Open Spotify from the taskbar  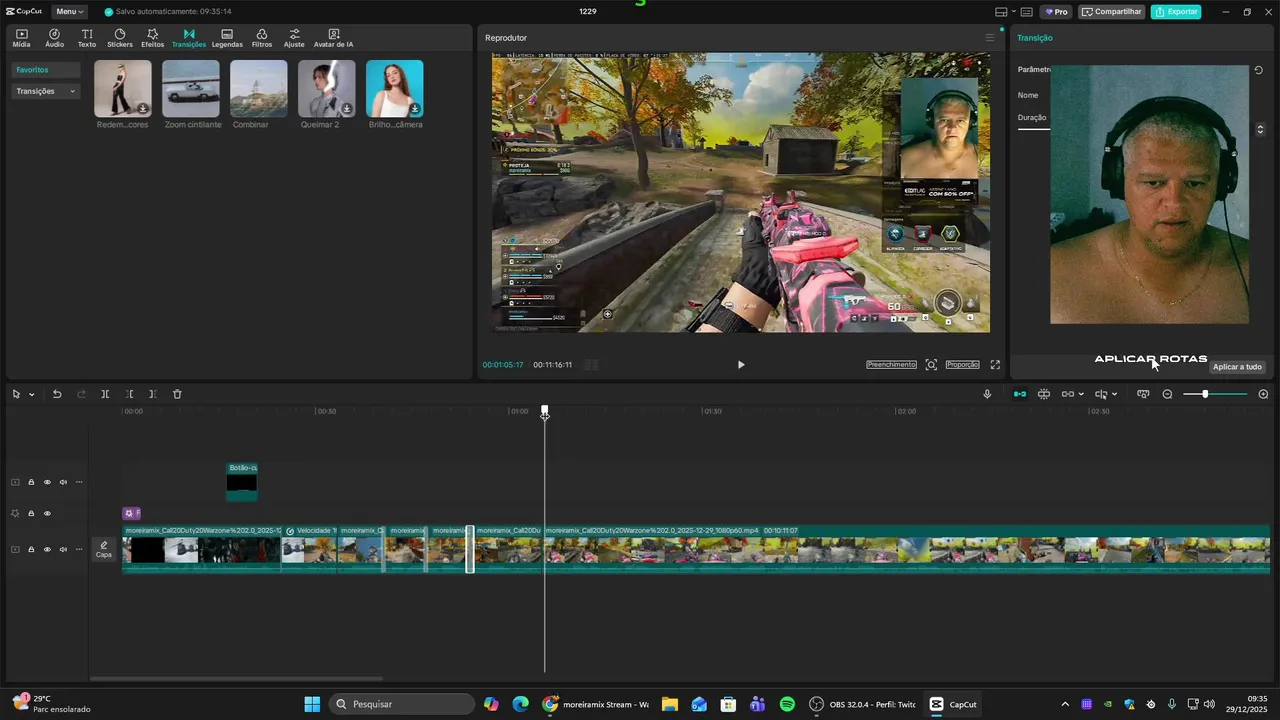(x=787, y=704)
